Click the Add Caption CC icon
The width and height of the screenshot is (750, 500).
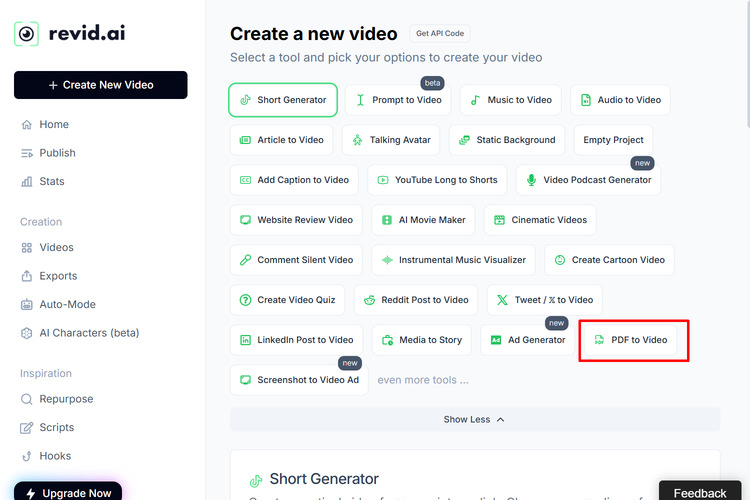(245, 180)
